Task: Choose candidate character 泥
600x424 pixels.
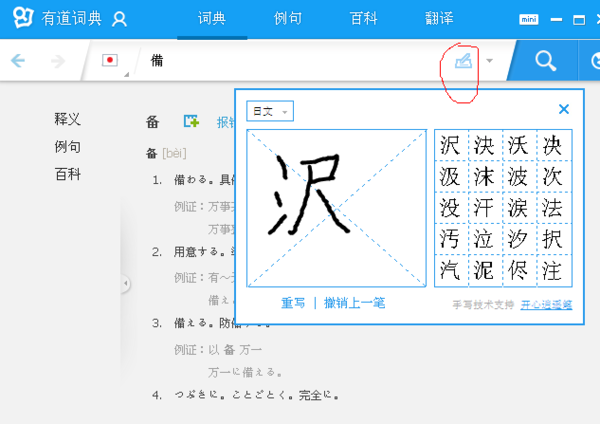Action: [484, 271]
